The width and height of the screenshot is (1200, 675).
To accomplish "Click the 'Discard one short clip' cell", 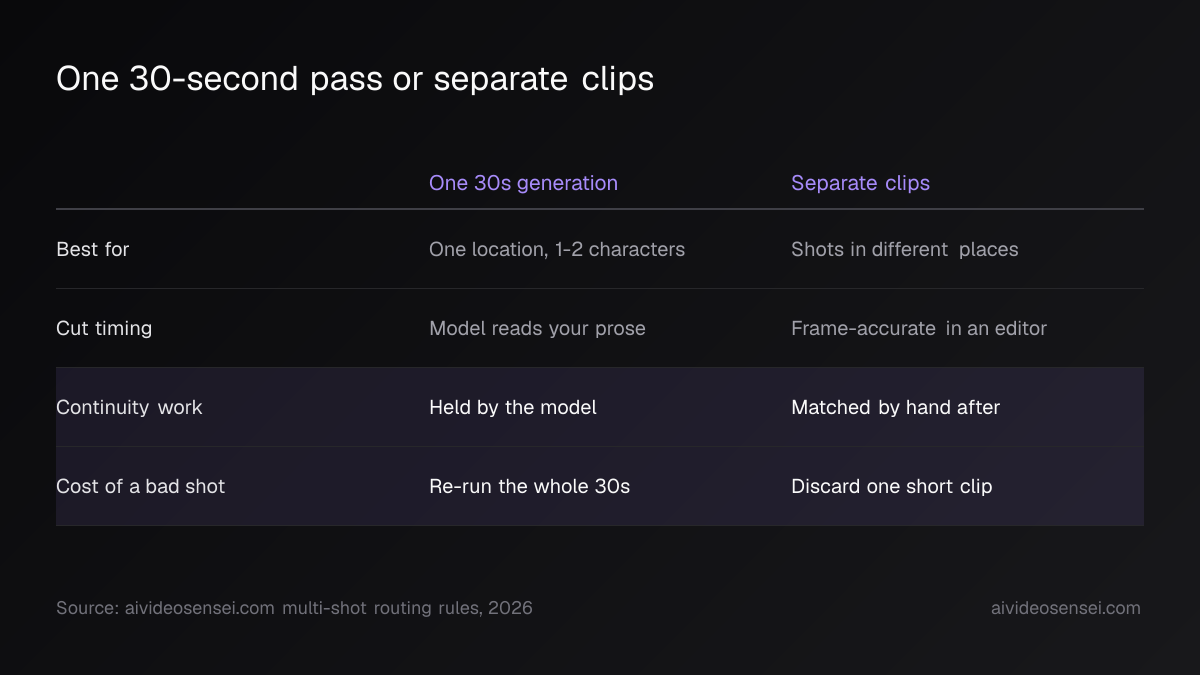I will click(x=891, y=486).
